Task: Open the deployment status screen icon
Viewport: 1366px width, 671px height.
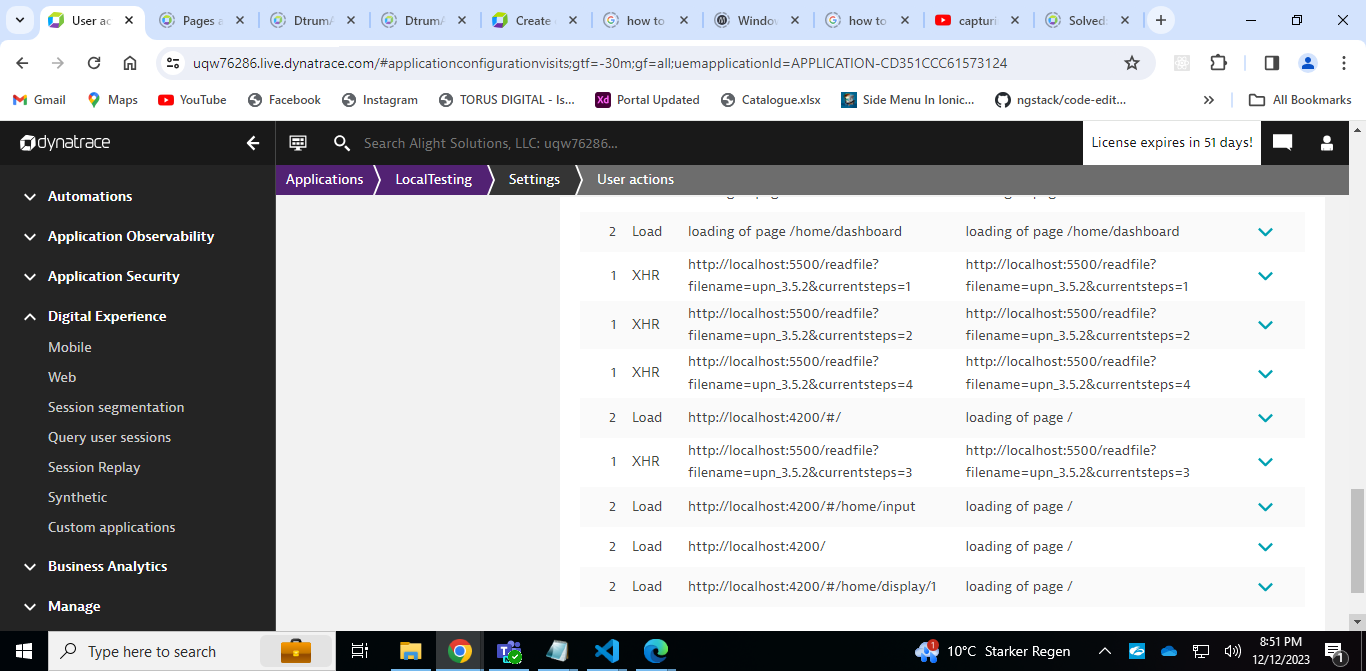Action: click(297, 142)
